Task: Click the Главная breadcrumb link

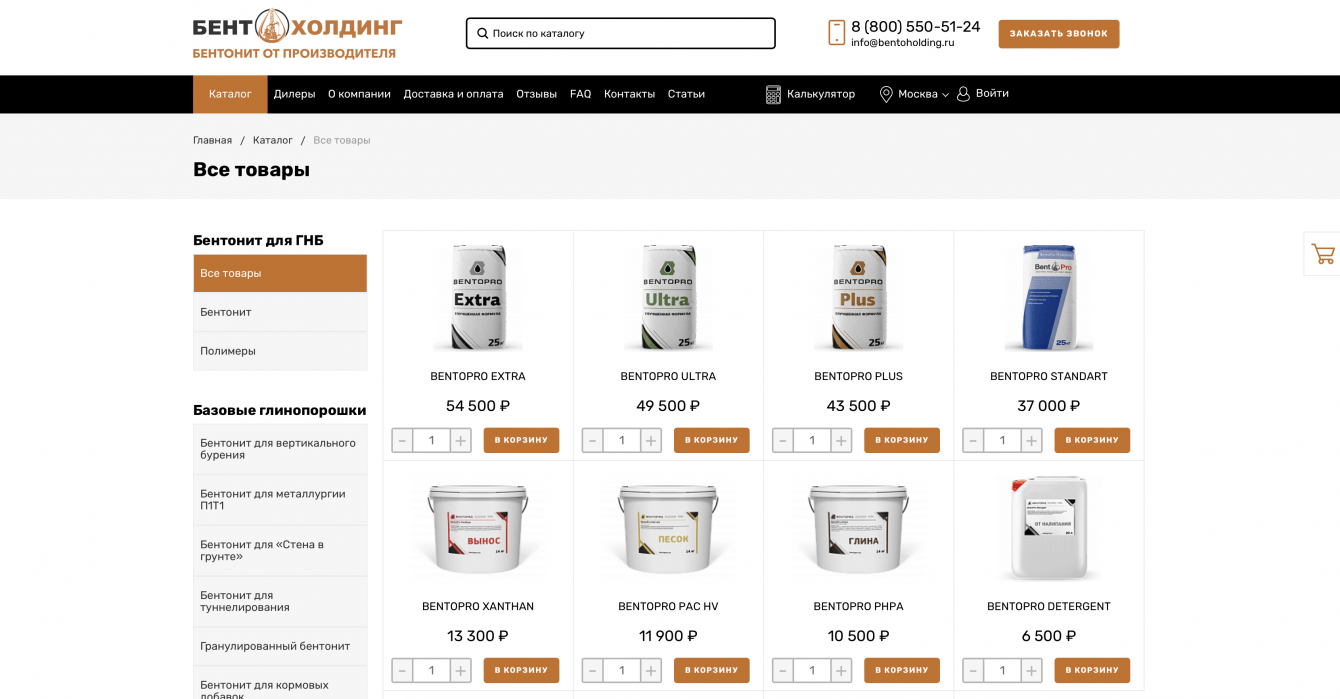Action: click(x=212, y=140)
